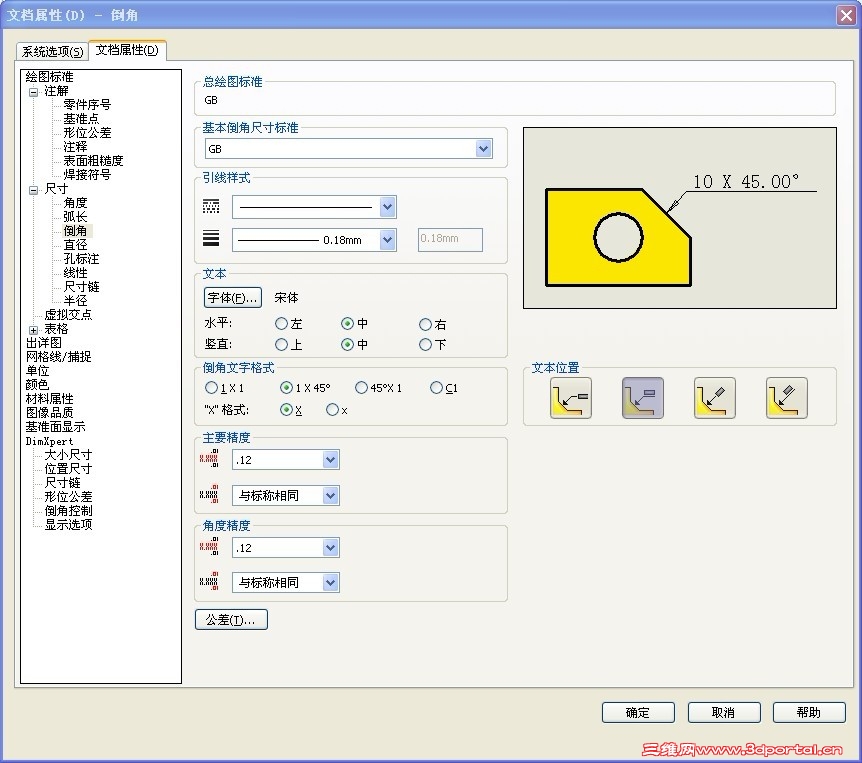Select 倒角控制 under DimXpert
Viewport: 862px width, 763px height.
[68, 511]
